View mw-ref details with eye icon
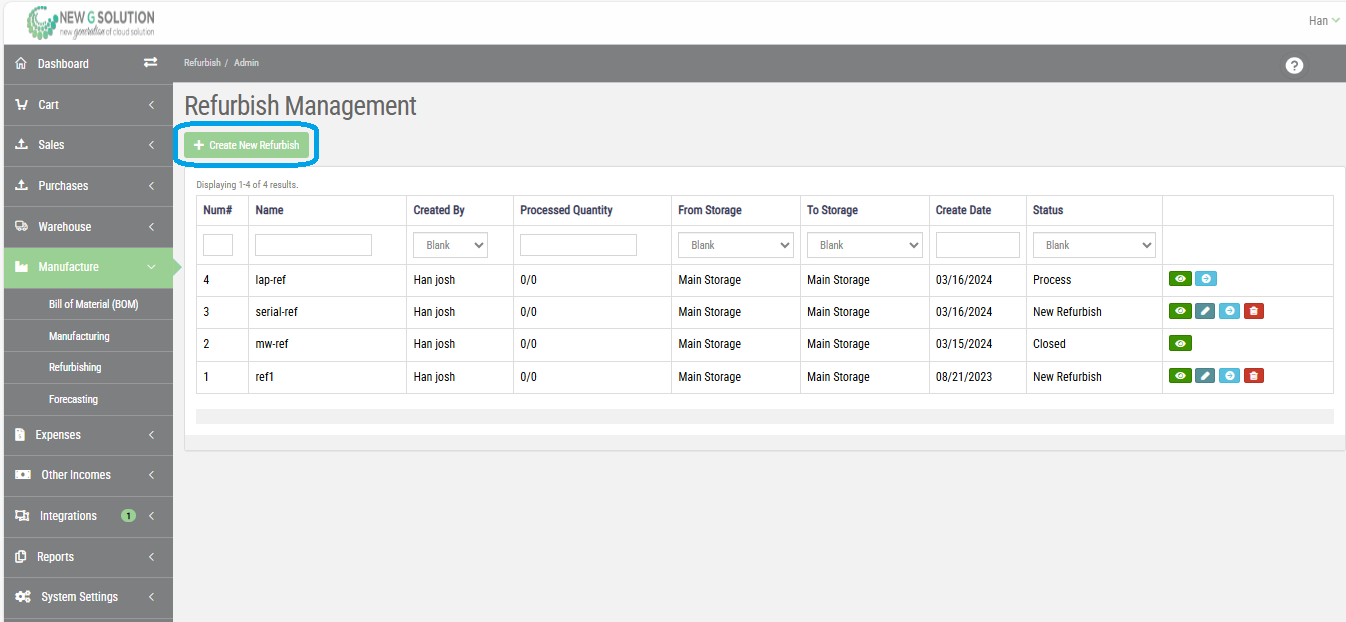 click(x=1180, y=343)
